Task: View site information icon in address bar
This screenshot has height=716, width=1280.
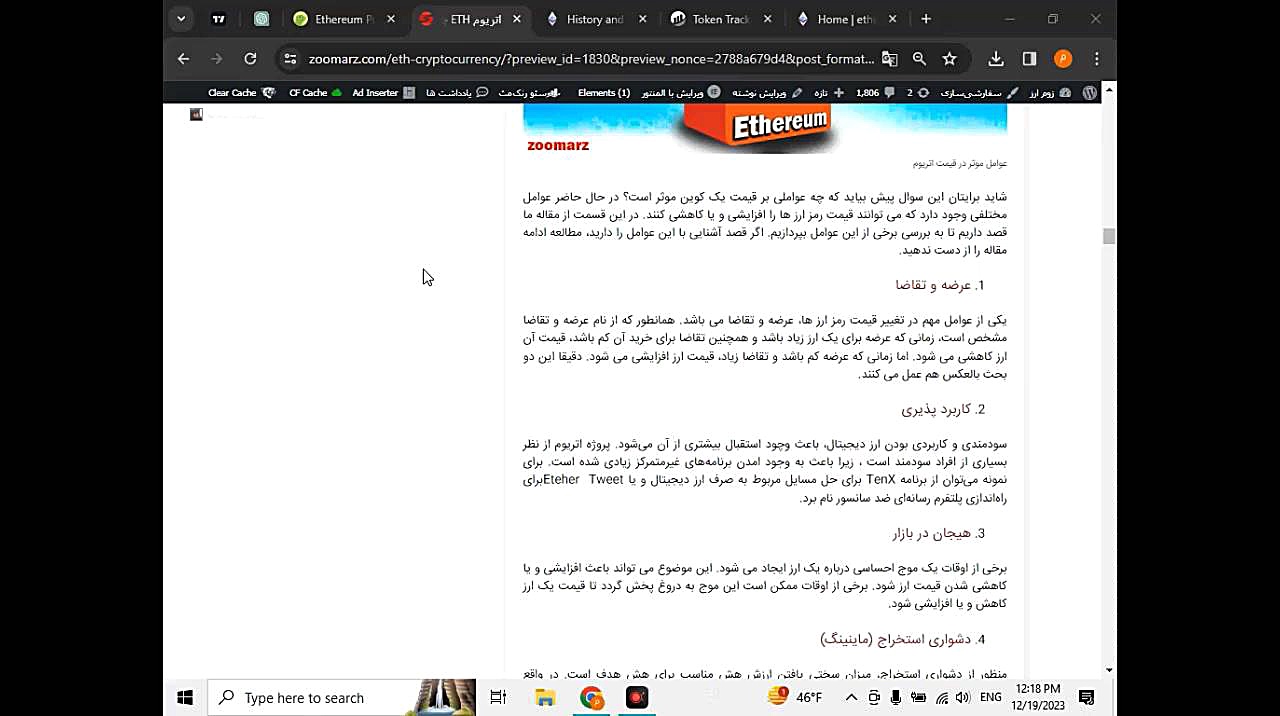Action: click(x=290, y=59)
